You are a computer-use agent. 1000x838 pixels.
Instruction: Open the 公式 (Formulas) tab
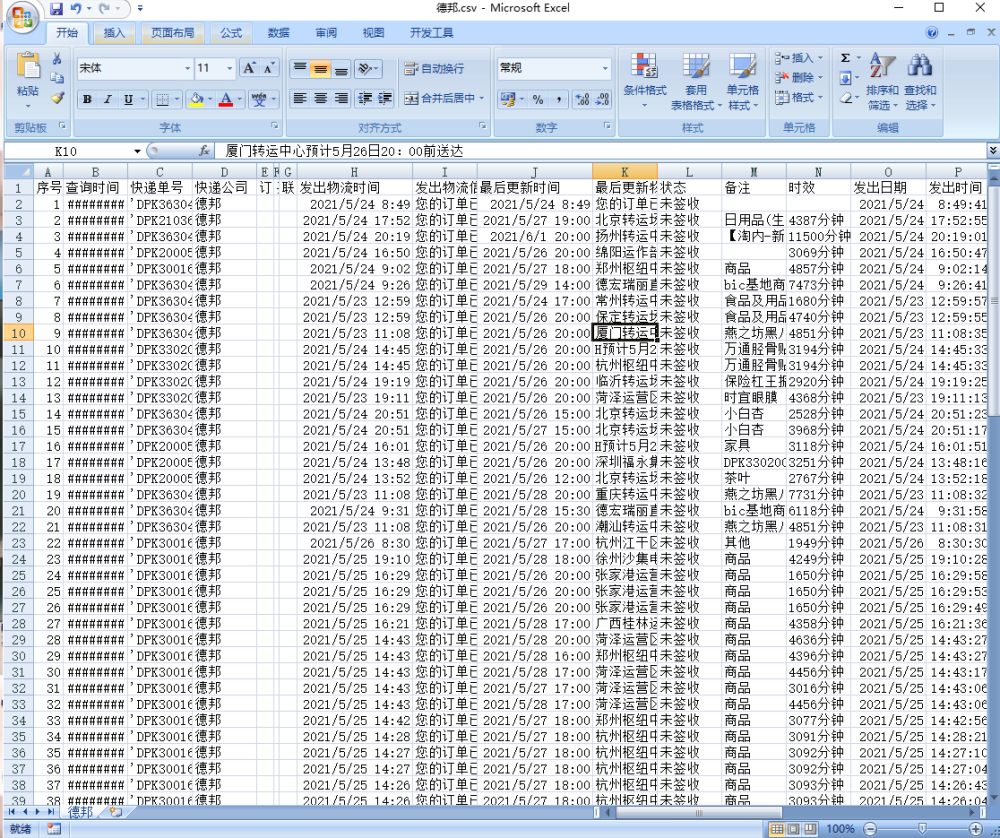coord(231,33)
